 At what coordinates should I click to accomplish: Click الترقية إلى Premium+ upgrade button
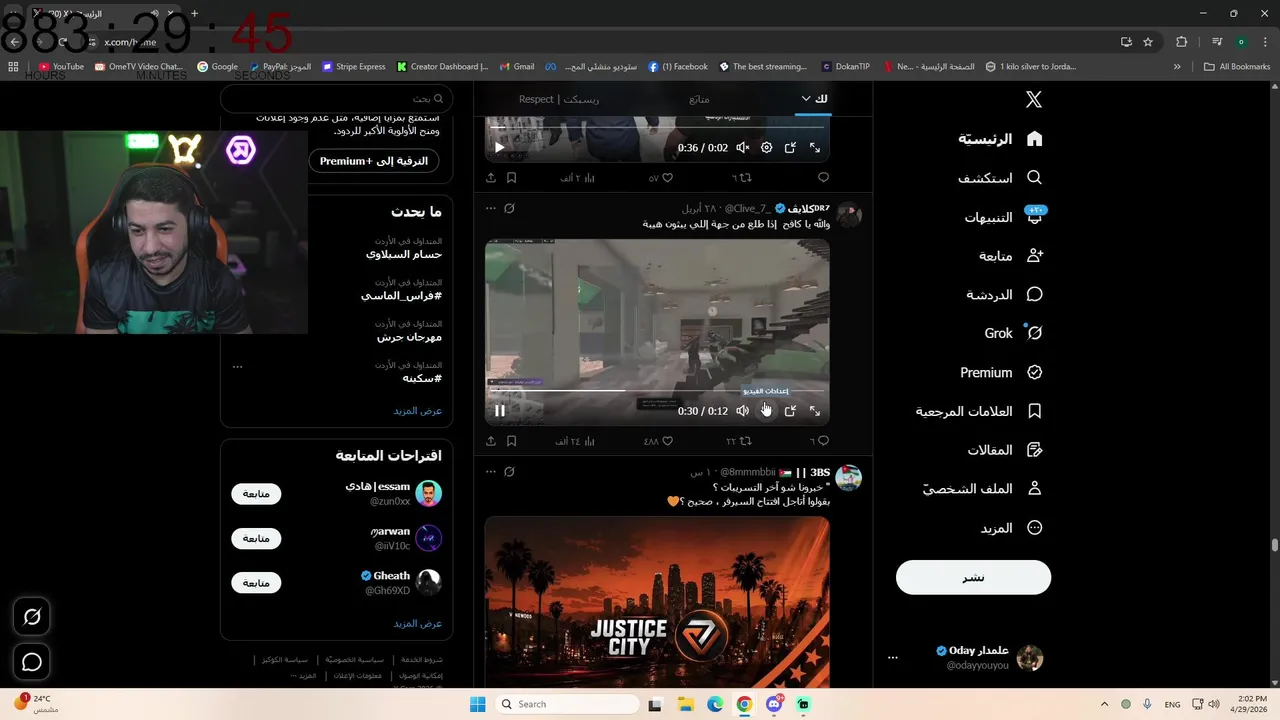tap(374, 160)
